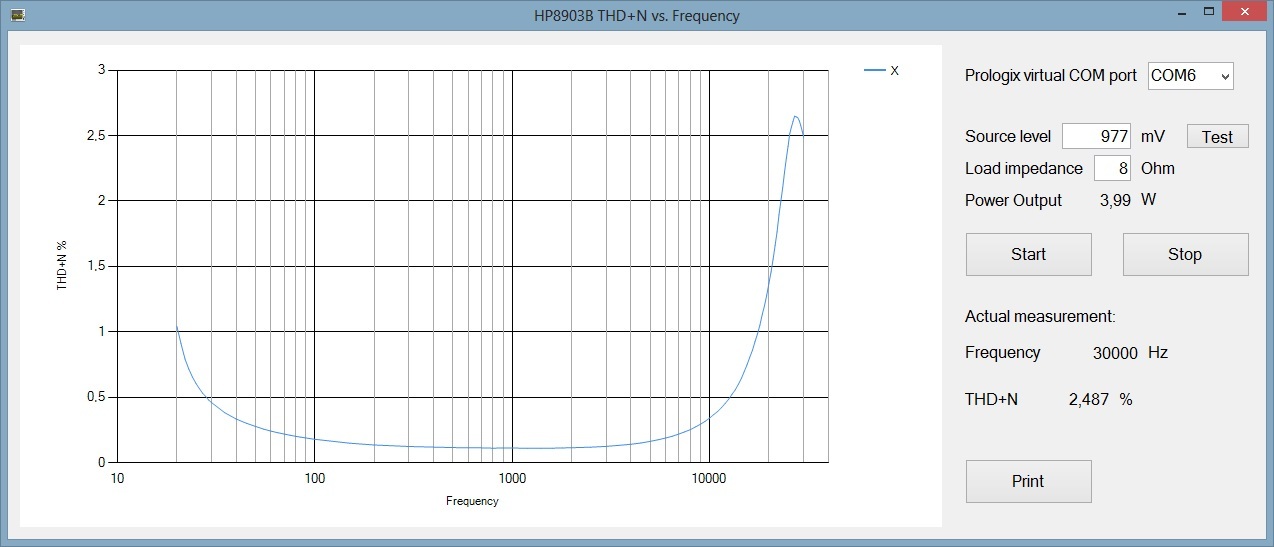The image size is (1274, 547).
Task: Click the Frequency value 30000
Action: [x=1116, y=352]
